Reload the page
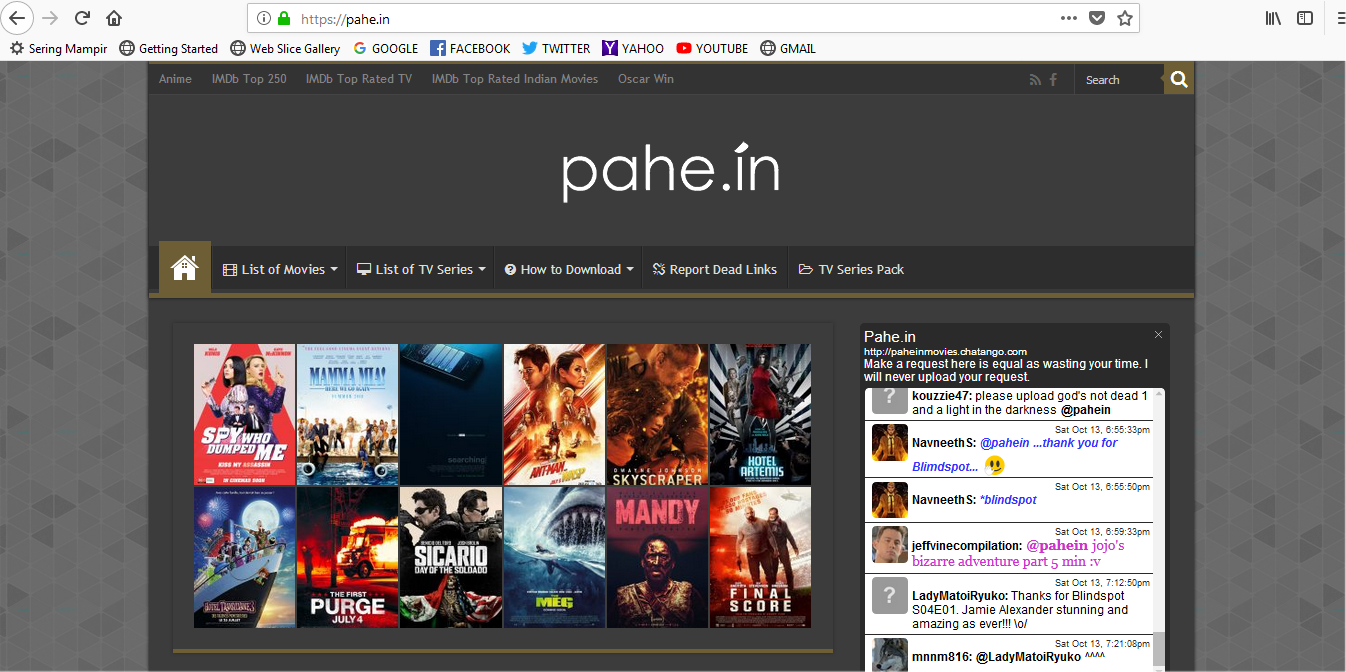 pyautogui.click(x=82, y=17)
